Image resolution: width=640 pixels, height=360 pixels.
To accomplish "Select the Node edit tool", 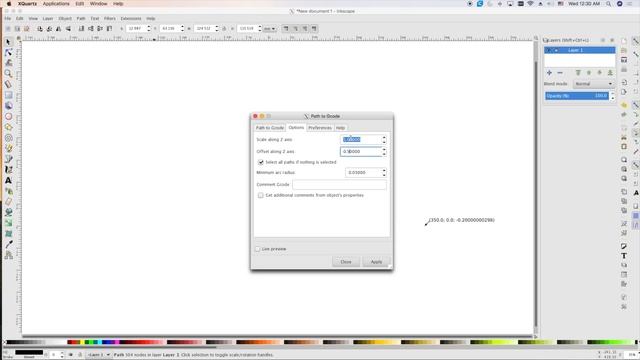I will 8,52.
